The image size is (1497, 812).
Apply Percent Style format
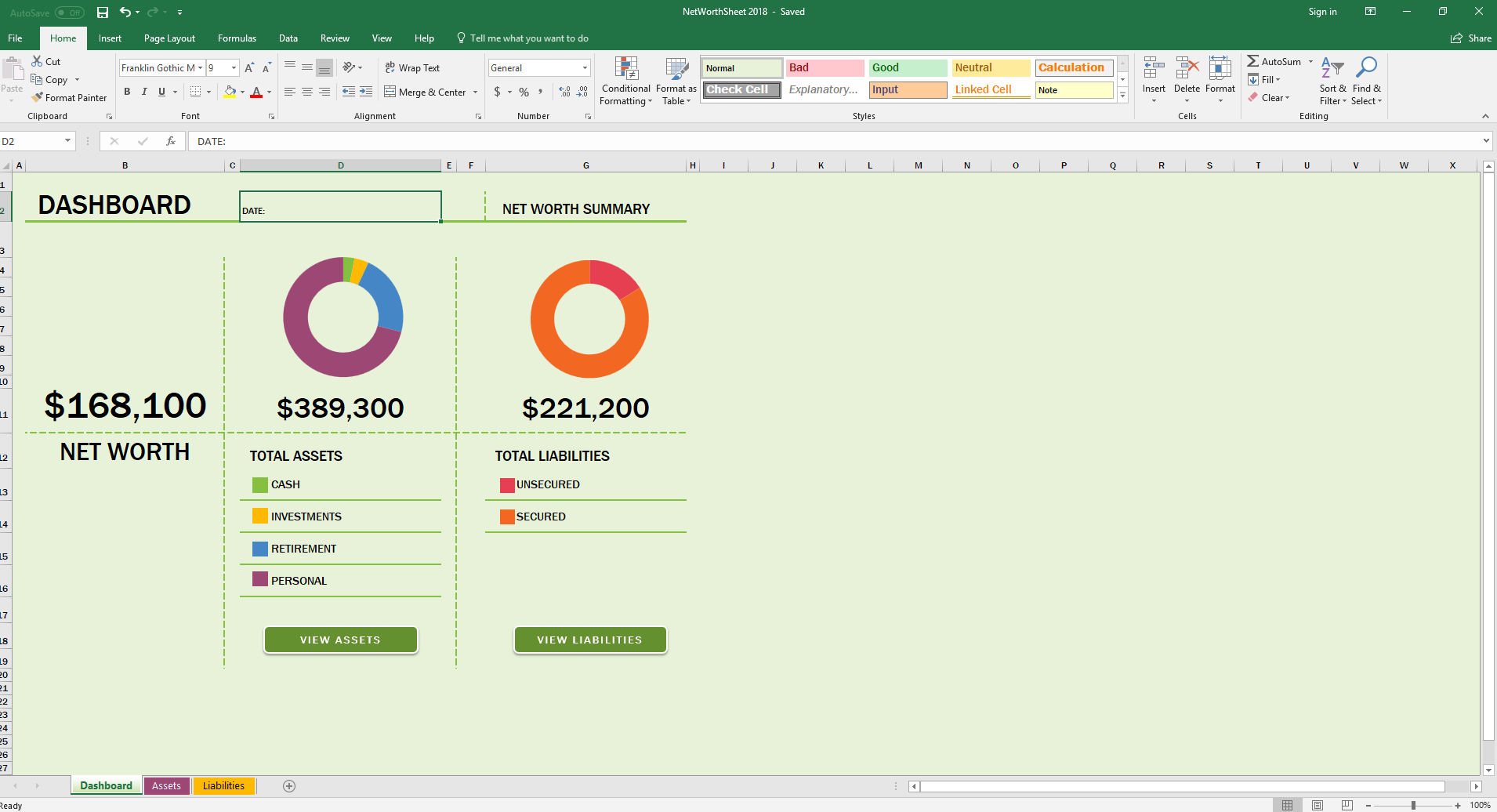pos(524,92)
